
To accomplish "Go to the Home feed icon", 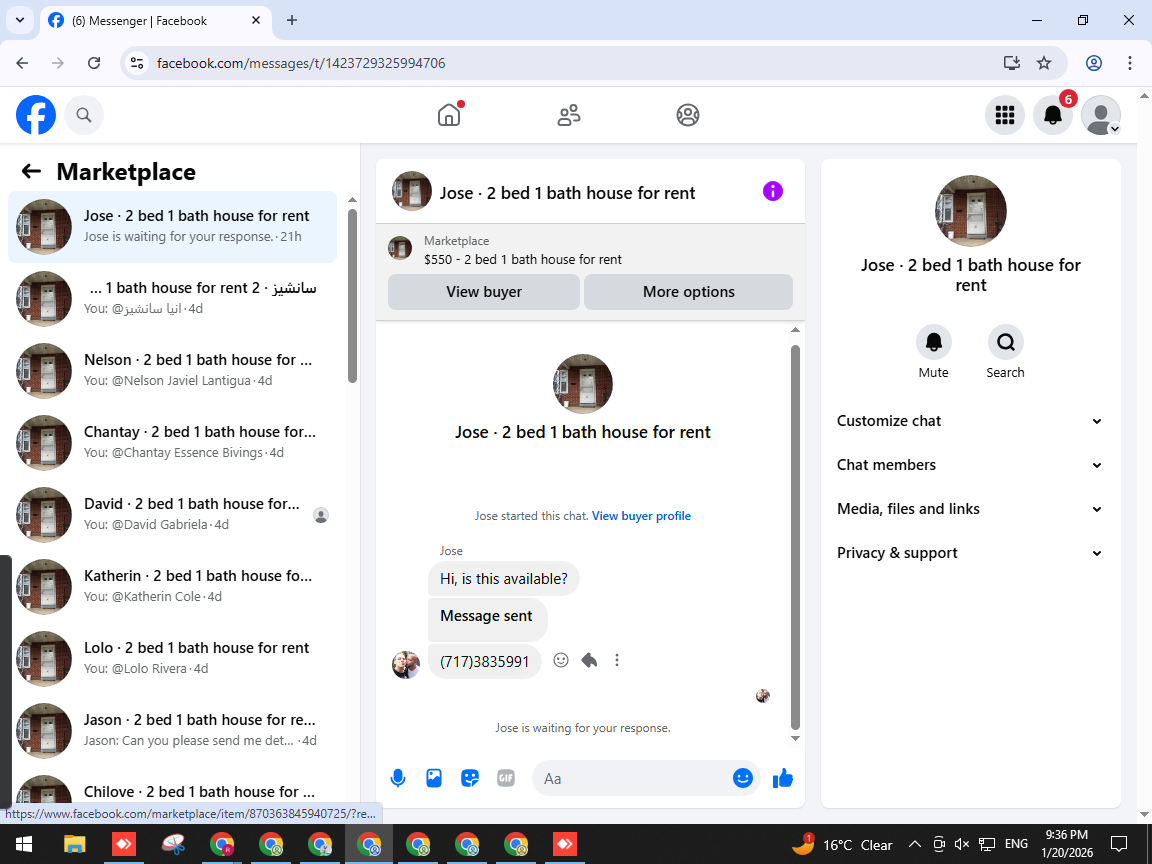I will (449, 115).
